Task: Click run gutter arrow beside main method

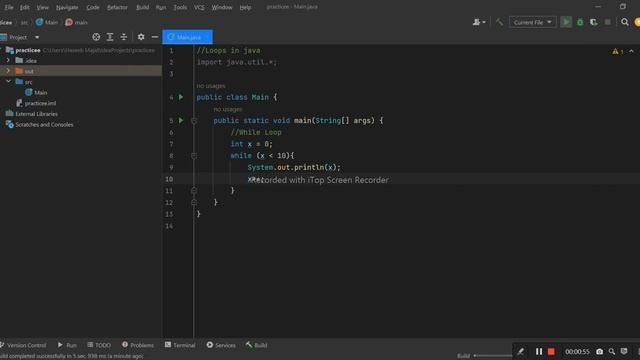Action: (x=181, y=120)
